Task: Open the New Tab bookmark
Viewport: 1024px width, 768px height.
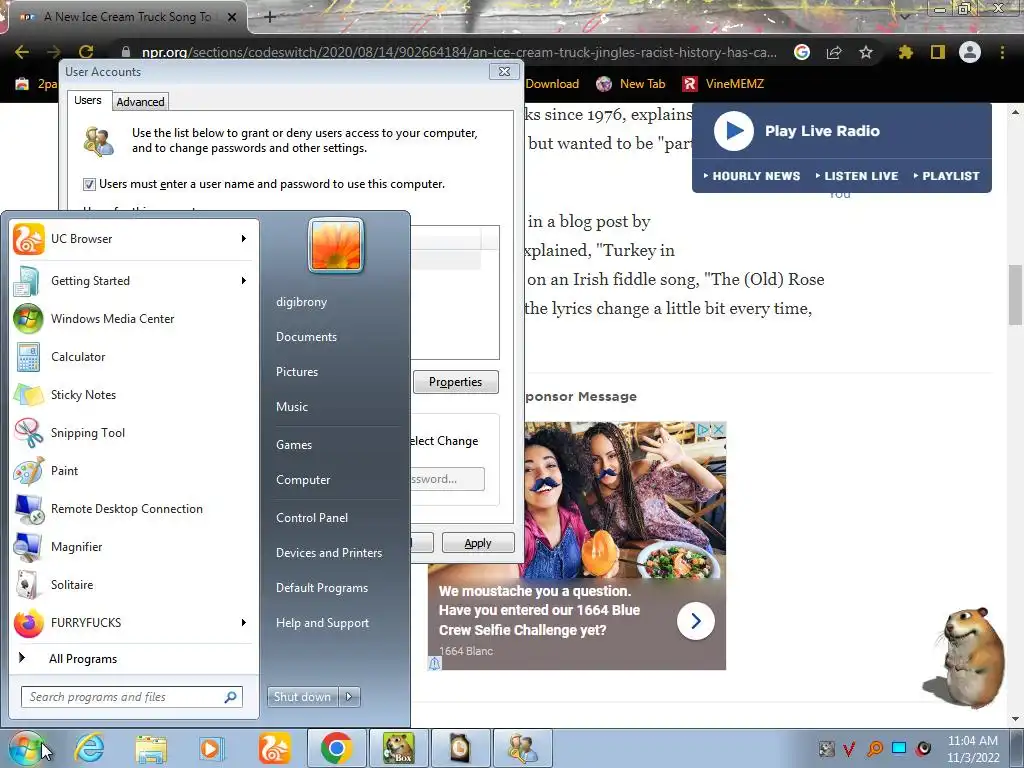Action: [x=631, y=84]
